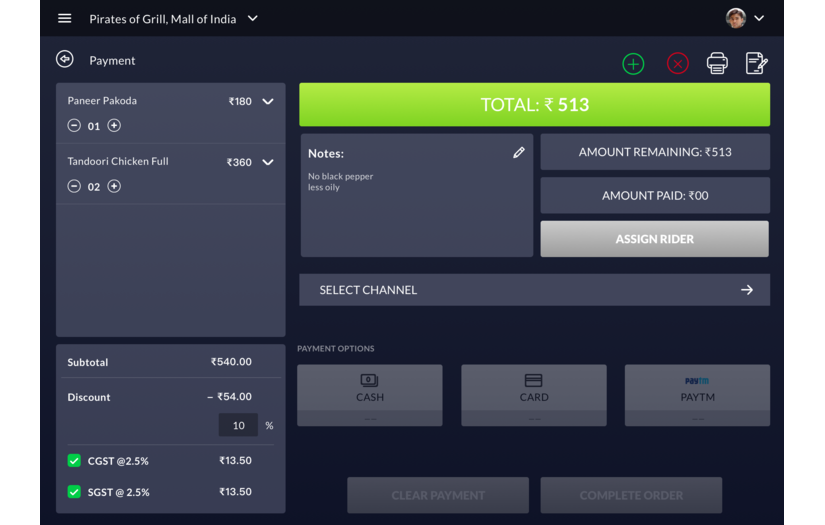
Task: Toggle the CGST @2.5% checkbox
Action: pos(74,461)
